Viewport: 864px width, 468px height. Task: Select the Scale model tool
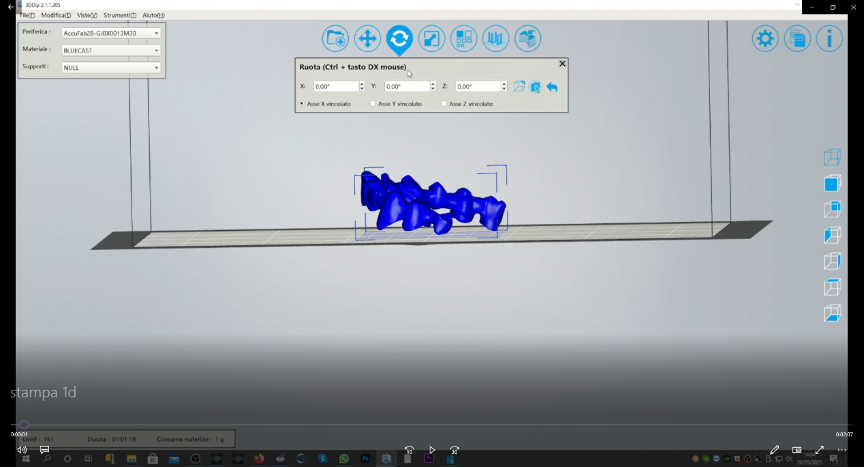pyautogui.click(x=431, y=39)
